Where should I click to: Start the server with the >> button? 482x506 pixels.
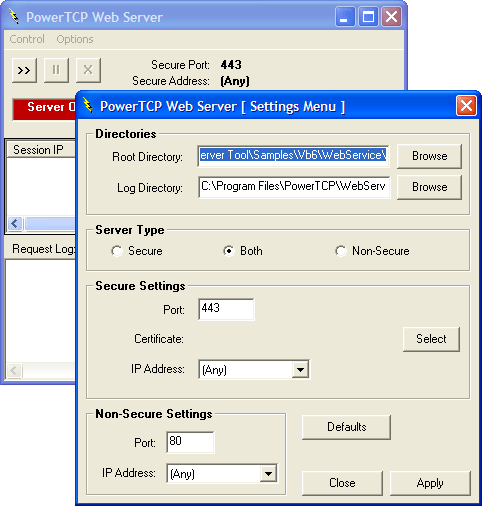pyautogui.click(x=24, y=70)
